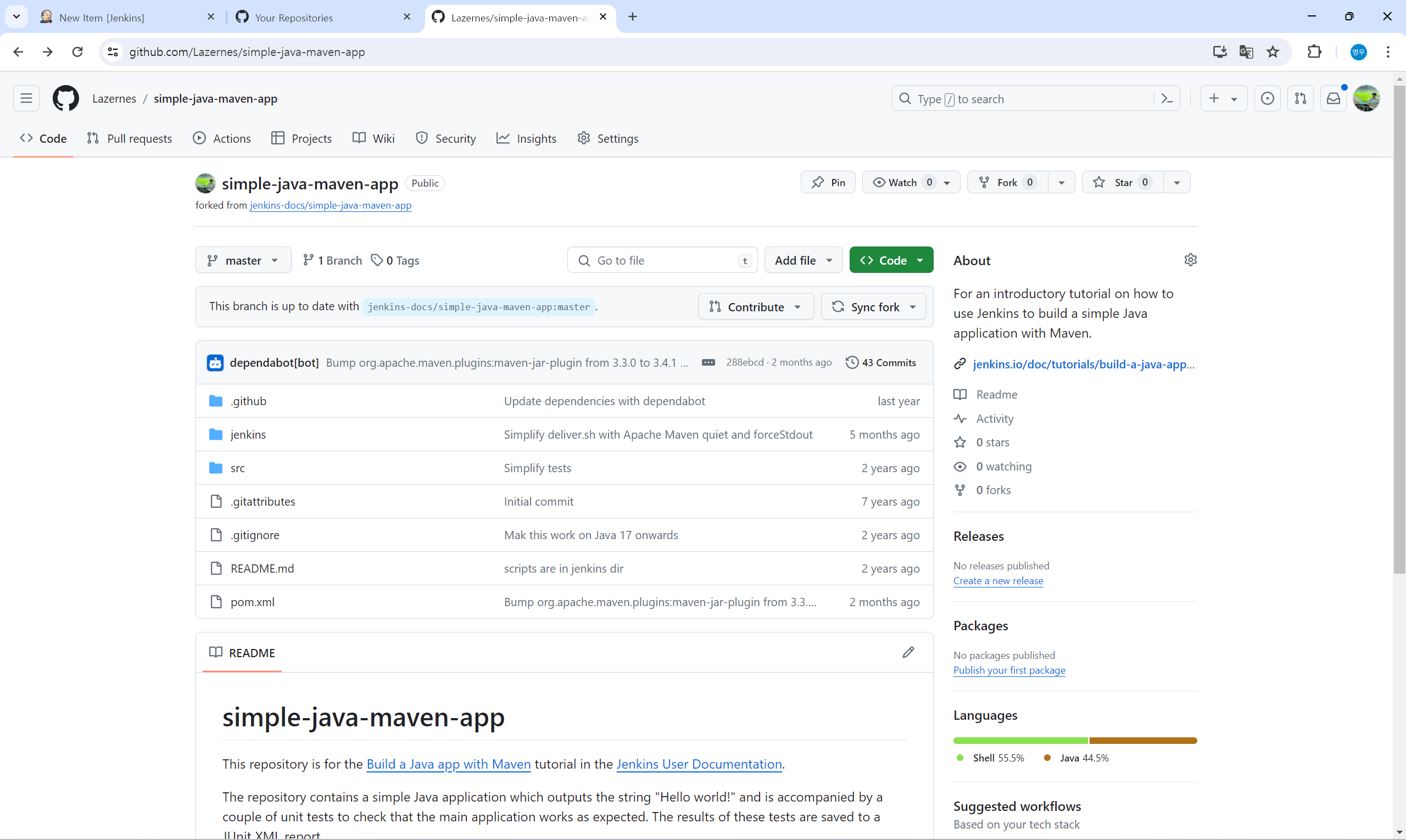Fork the repository
Viewport: 1406px width, 840px height.
pos(1007,182)
